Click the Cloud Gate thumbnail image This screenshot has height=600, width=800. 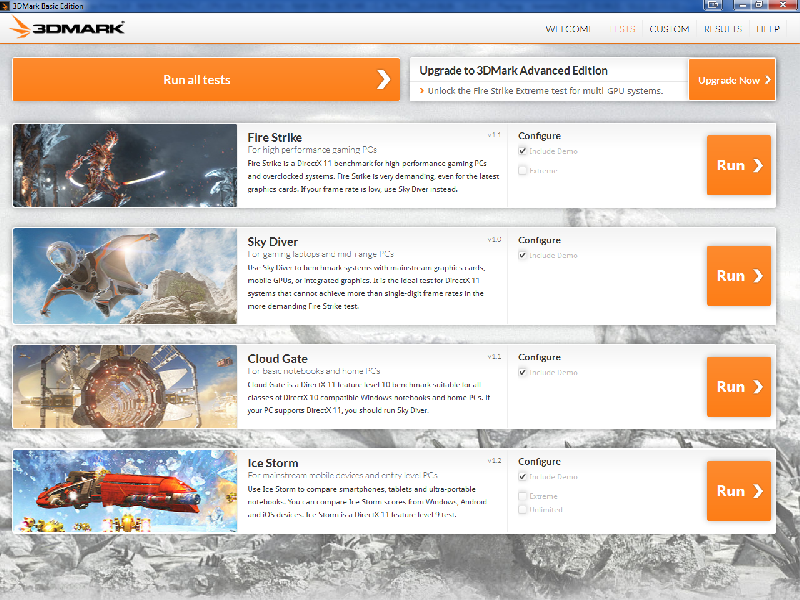[125, 386]
